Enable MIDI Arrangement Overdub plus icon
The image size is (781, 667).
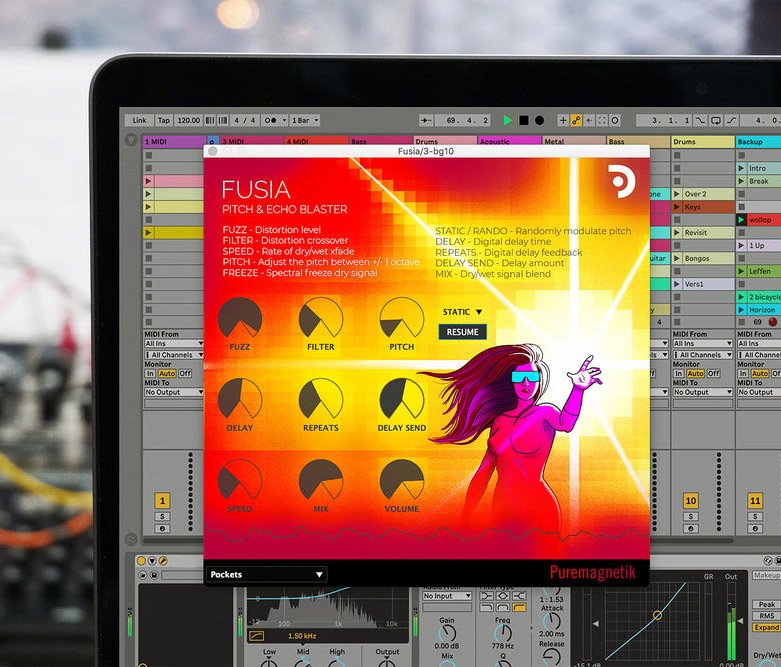[563, 120]
